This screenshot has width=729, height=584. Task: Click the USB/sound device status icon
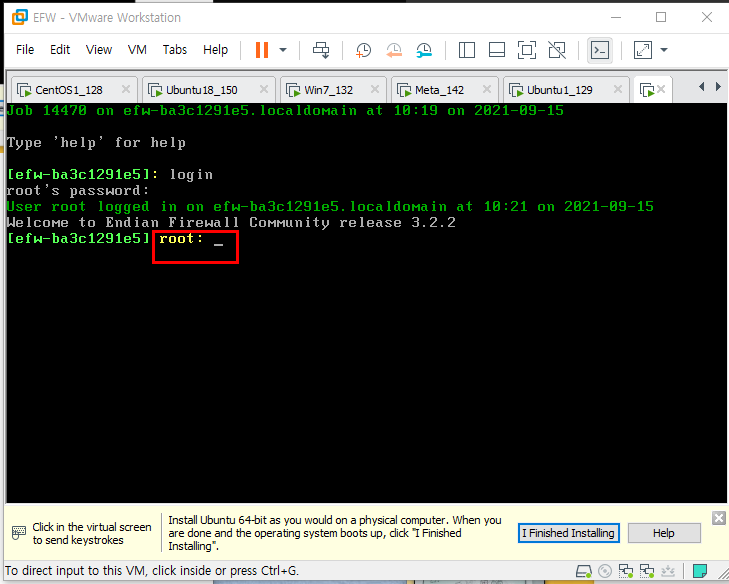(x=668, y=571)
